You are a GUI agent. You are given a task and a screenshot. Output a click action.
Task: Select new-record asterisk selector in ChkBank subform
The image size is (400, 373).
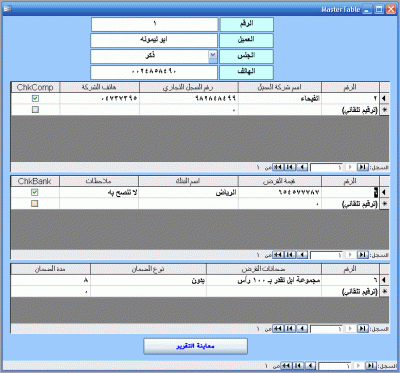click(x=384, y=204)
